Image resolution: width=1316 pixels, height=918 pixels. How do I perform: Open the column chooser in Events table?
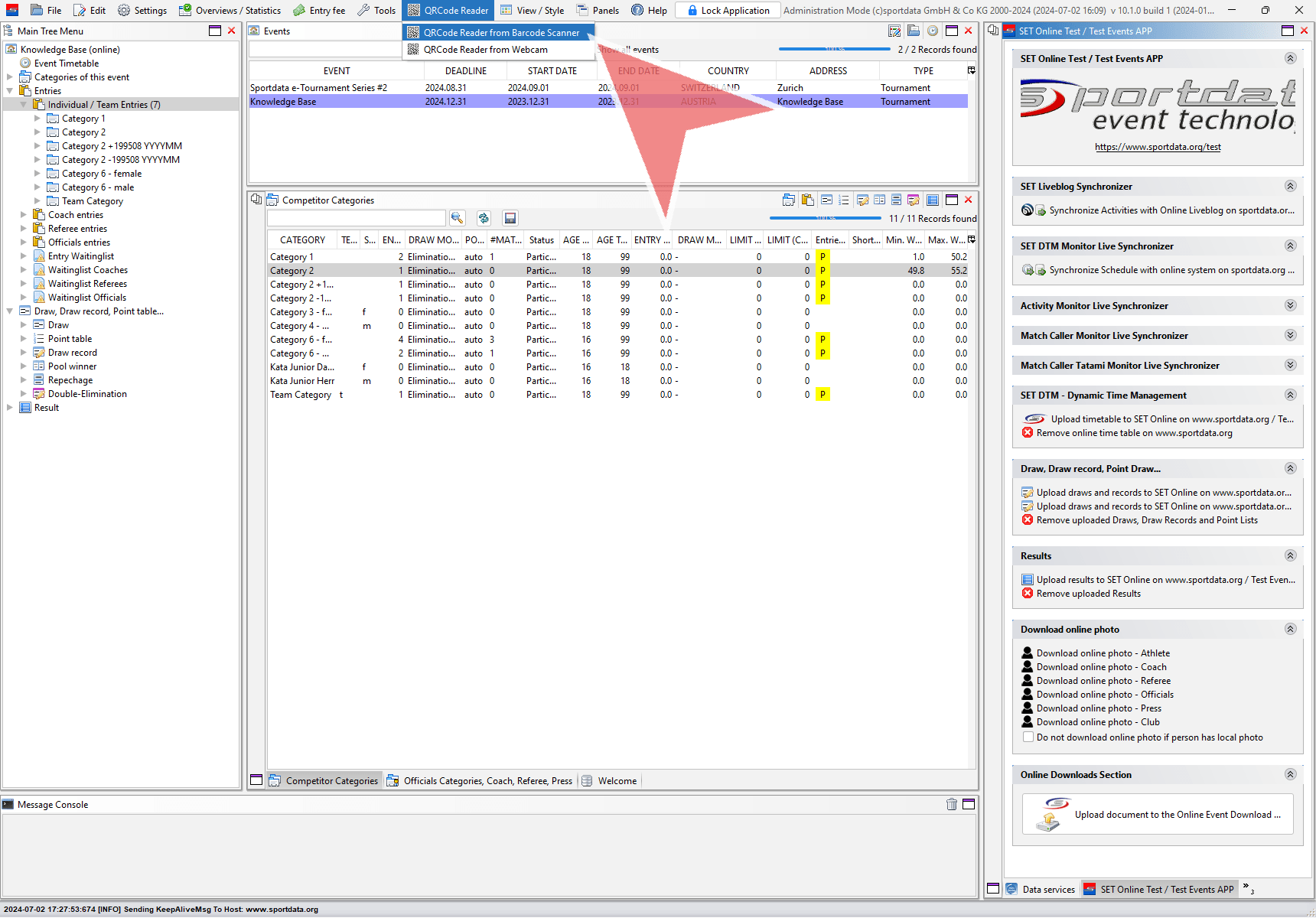pyautogui.click(x=971, y=70)
